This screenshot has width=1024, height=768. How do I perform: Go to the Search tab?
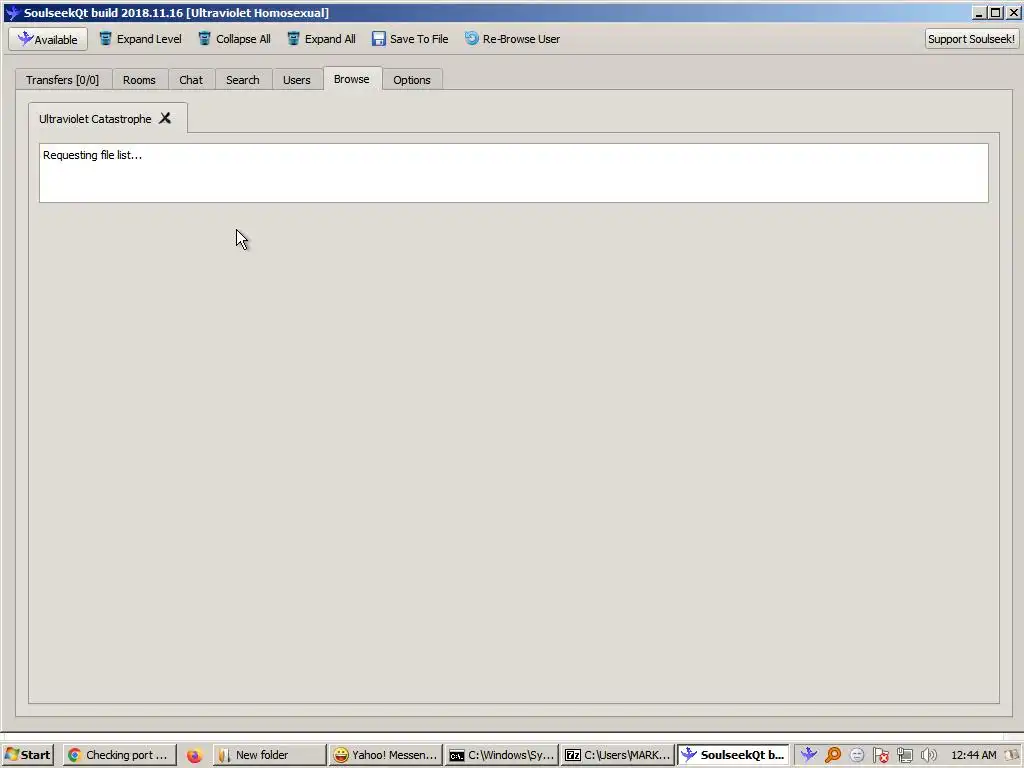pos(242,80)
